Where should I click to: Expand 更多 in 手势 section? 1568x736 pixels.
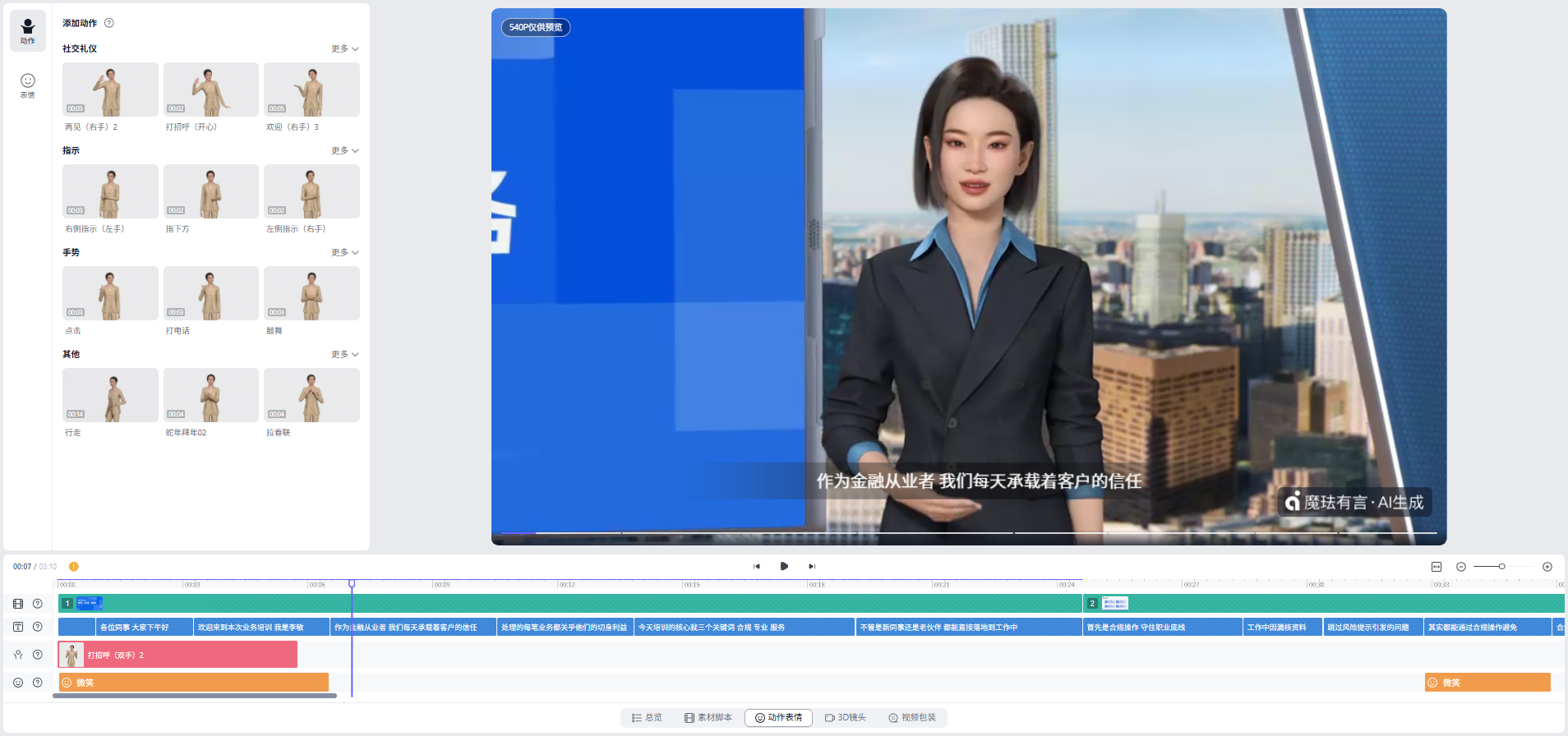tap(345, 253)
